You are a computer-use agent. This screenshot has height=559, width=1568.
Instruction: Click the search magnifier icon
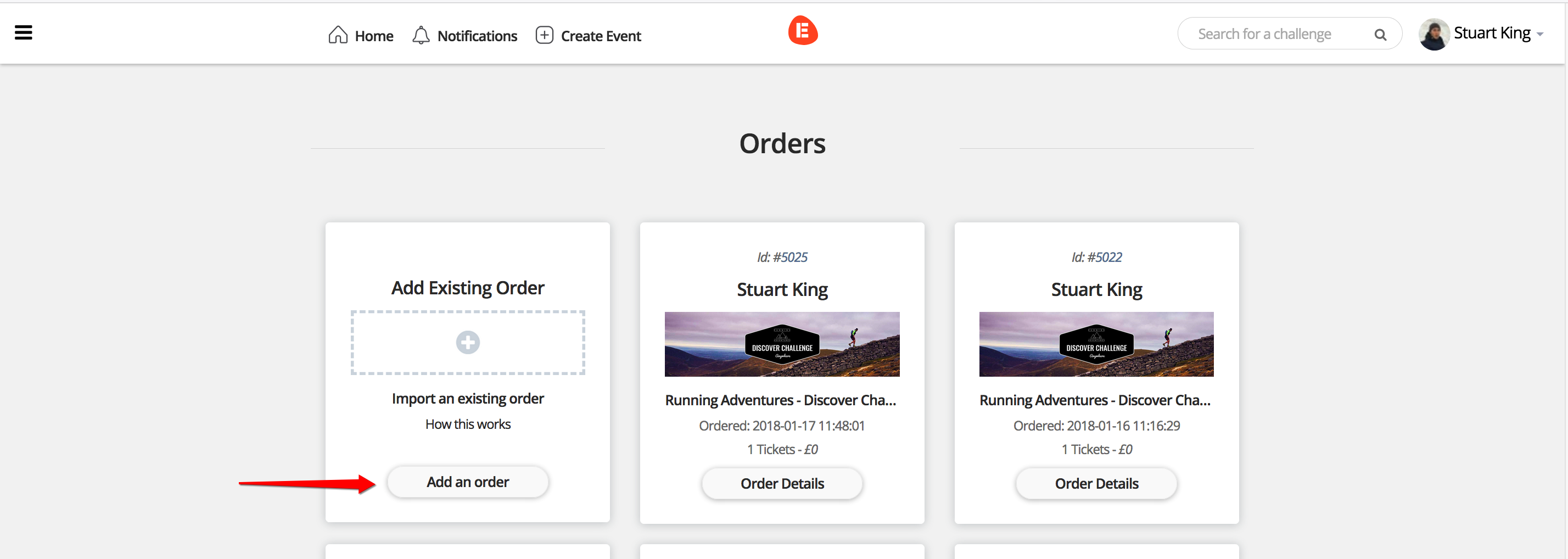pos(1380,35)
